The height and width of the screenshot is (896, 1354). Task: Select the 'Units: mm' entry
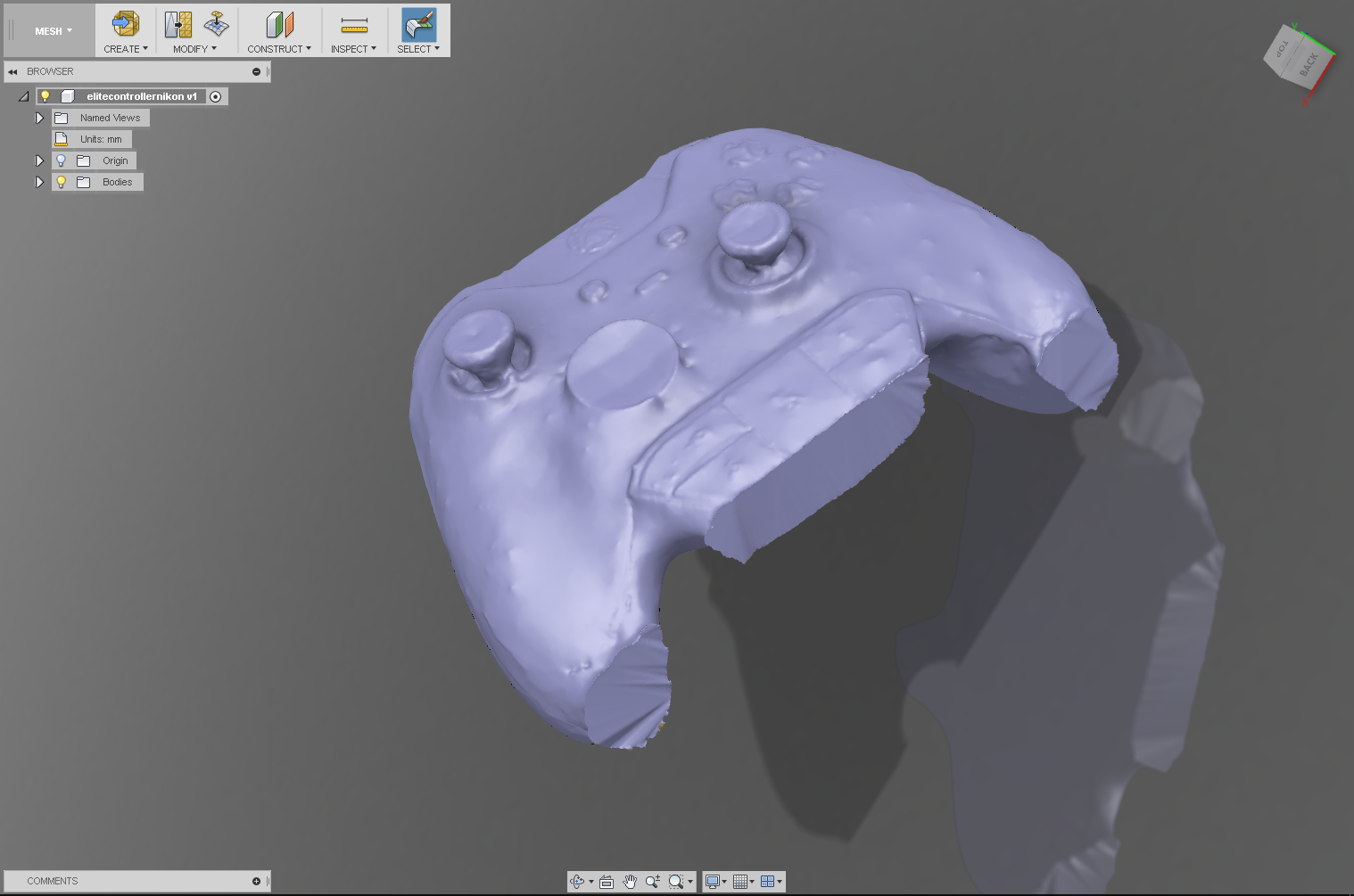pos(101,139)
